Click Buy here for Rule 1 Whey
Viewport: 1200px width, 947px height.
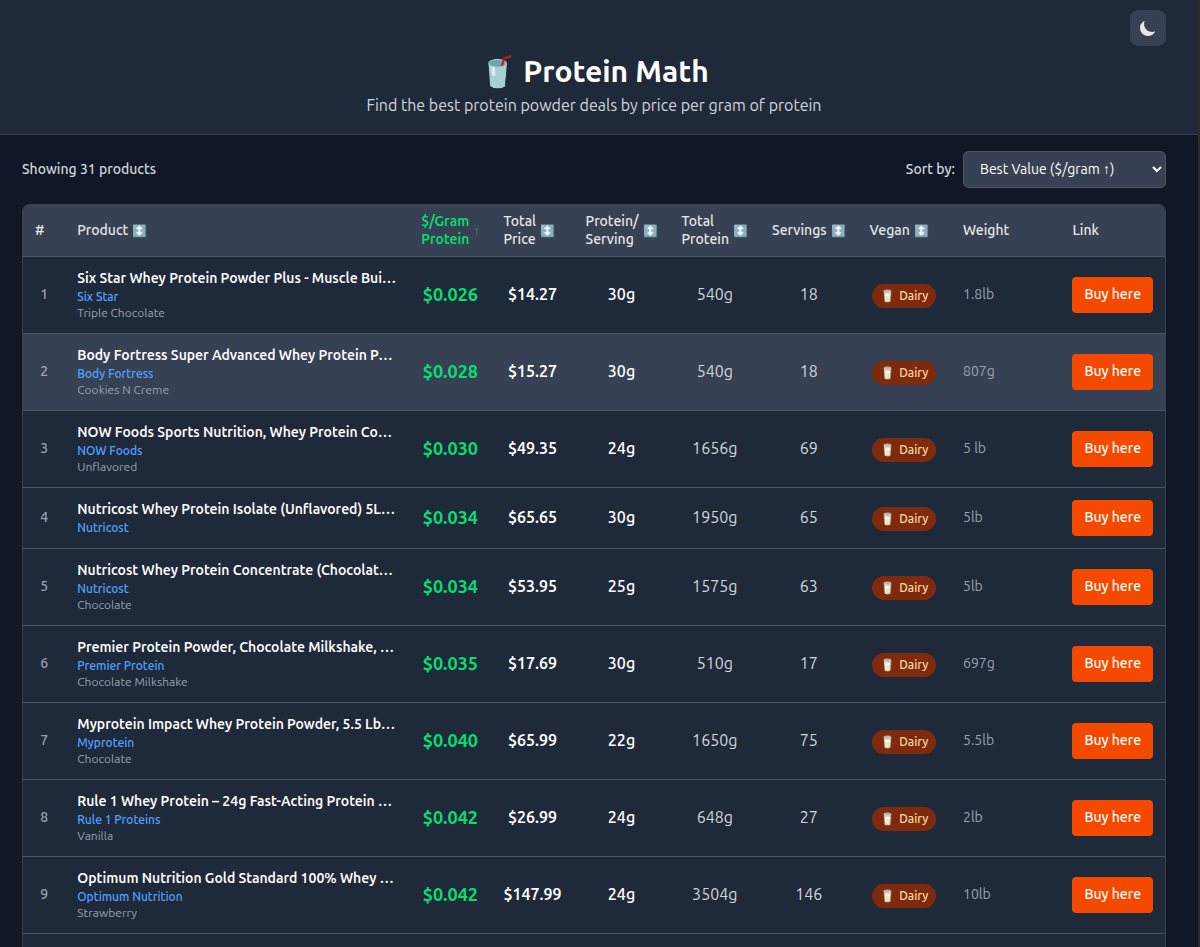coord(1112,818)
